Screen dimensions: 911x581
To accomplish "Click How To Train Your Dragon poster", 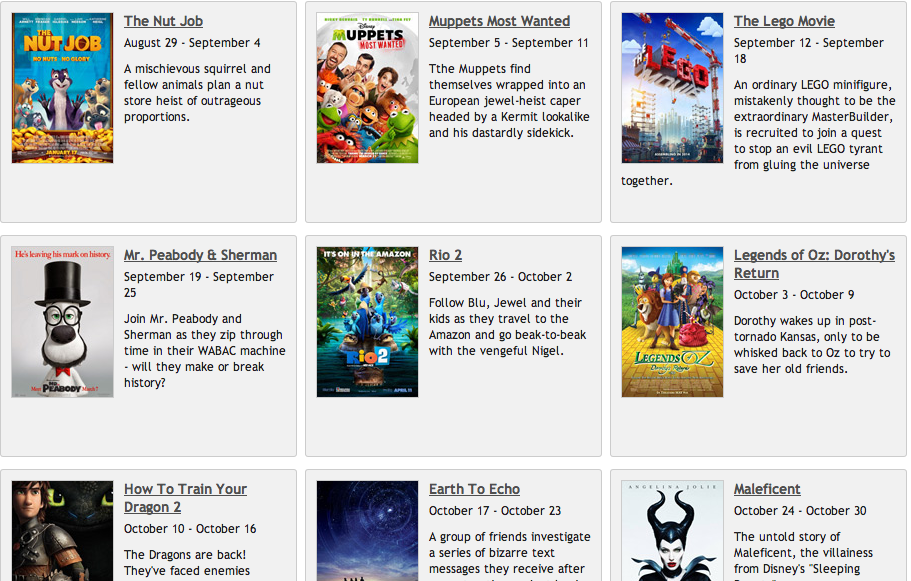I will click(x=62, y=530).
